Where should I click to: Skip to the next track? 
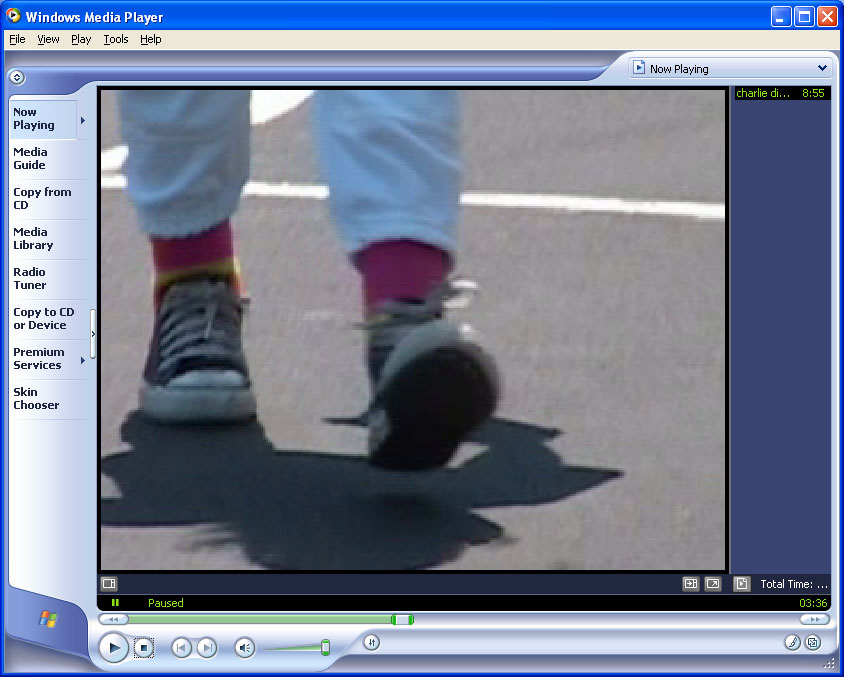click(x=206, y=648)
